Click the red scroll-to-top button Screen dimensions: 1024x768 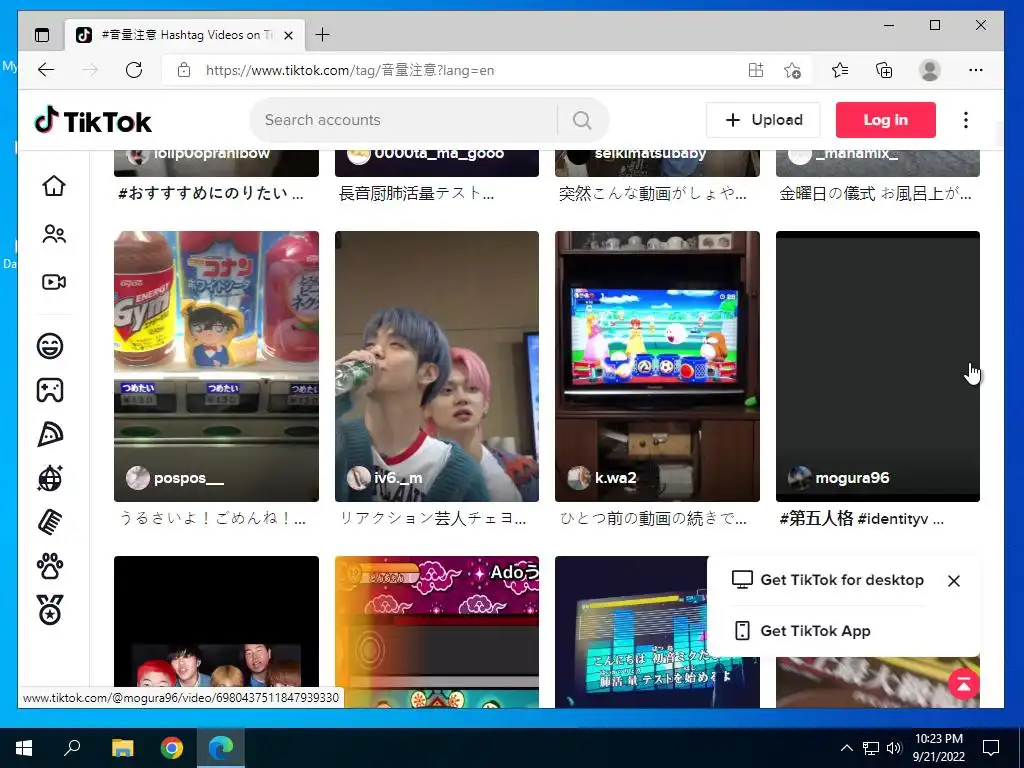963,684
